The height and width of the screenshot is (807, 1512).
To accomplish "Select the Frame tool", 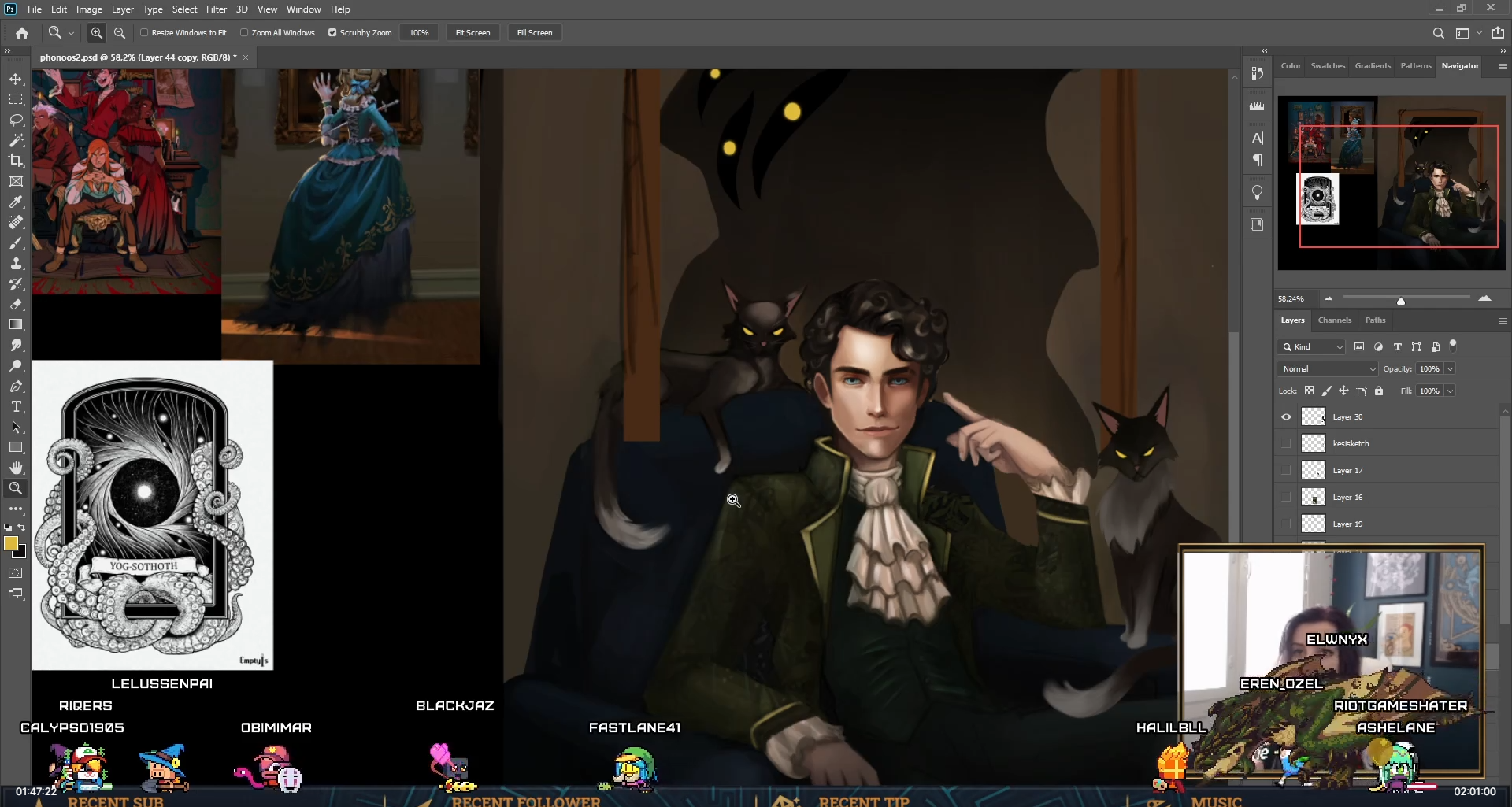I will click(16, 181).
